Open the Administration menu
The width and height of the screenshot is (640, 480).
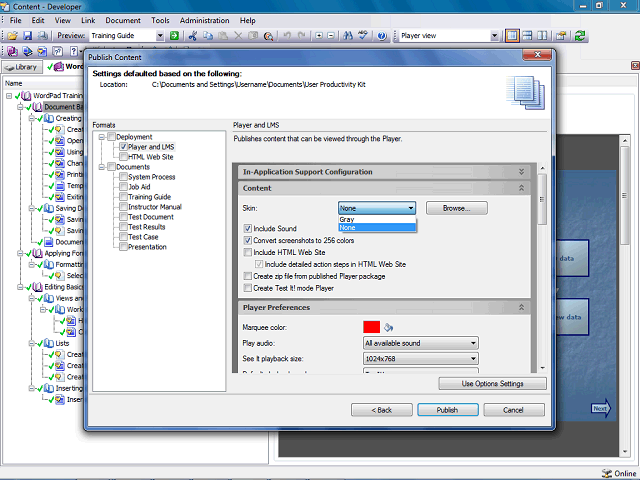click(204, 20)
